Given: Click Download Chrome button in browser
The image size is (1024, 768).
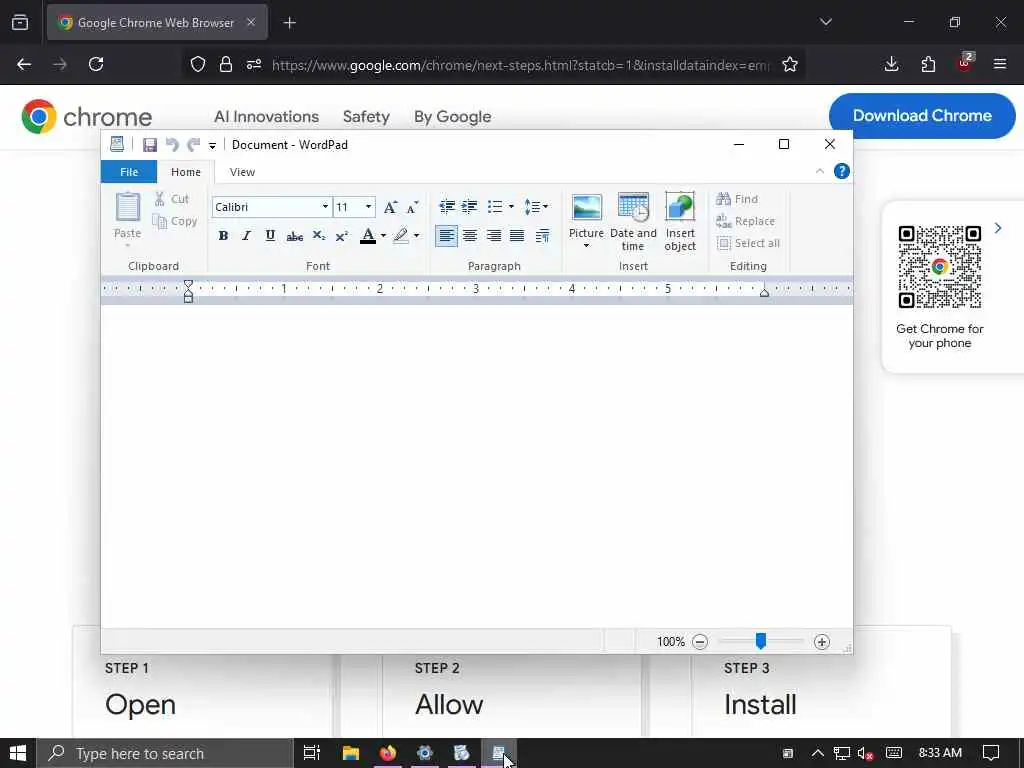Looking at the screenshot, I should [922, 116].
